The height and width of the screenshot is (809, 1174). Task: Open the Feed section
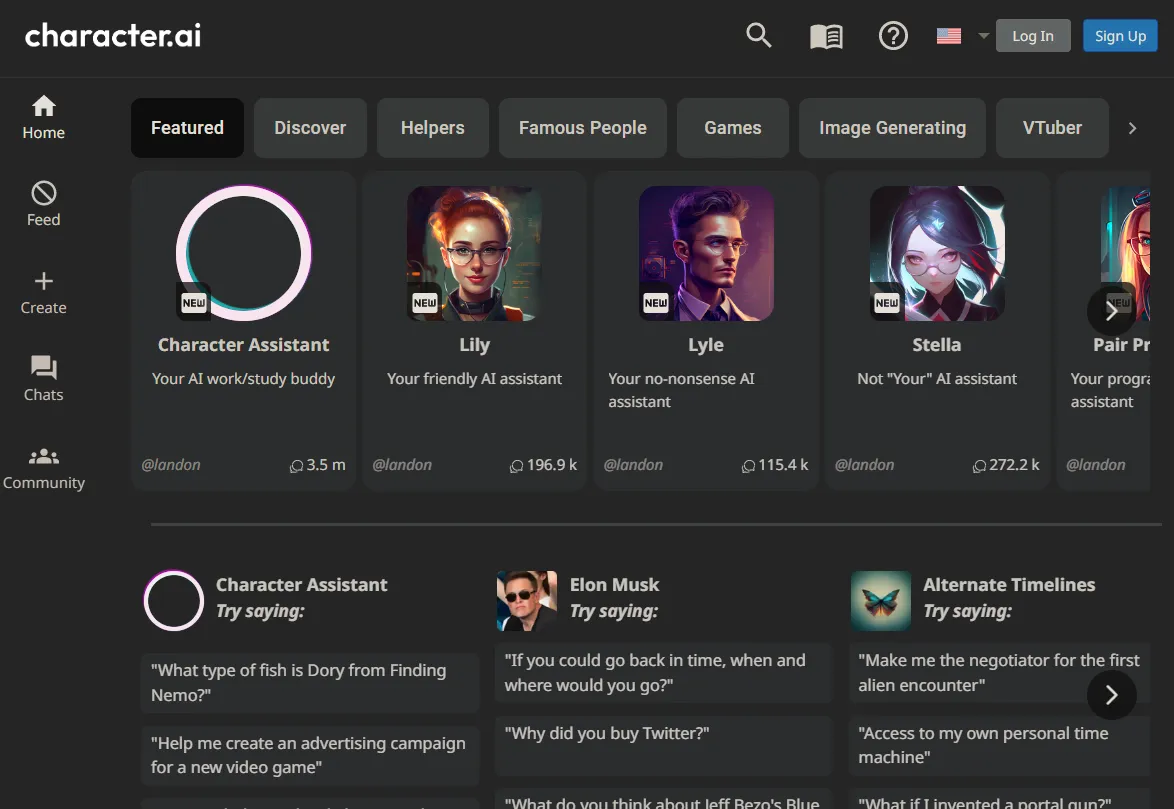(42, 204)
